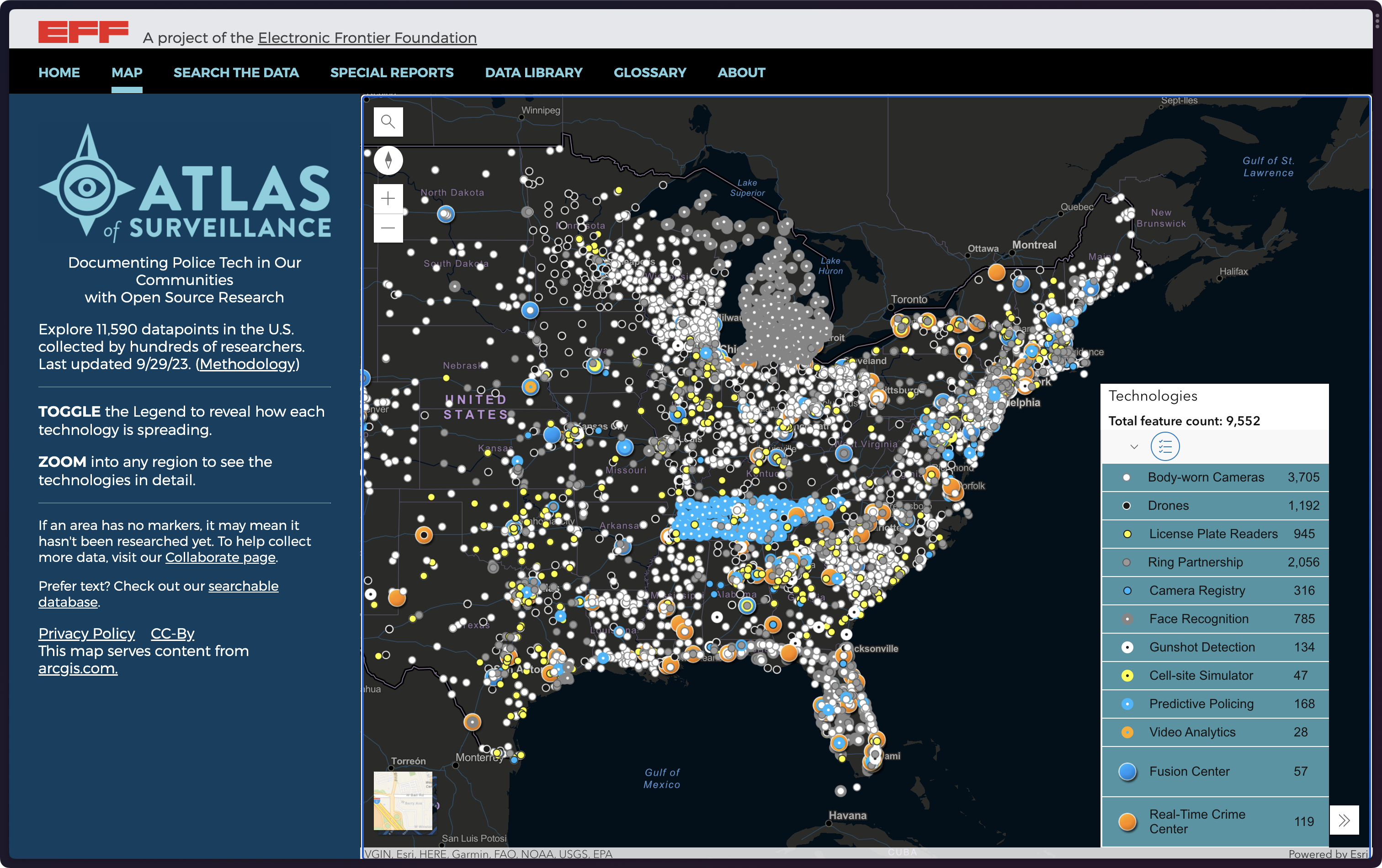Click the Atlas of Surveillance logo
The image size is (1382, 868).
(184, 182)
